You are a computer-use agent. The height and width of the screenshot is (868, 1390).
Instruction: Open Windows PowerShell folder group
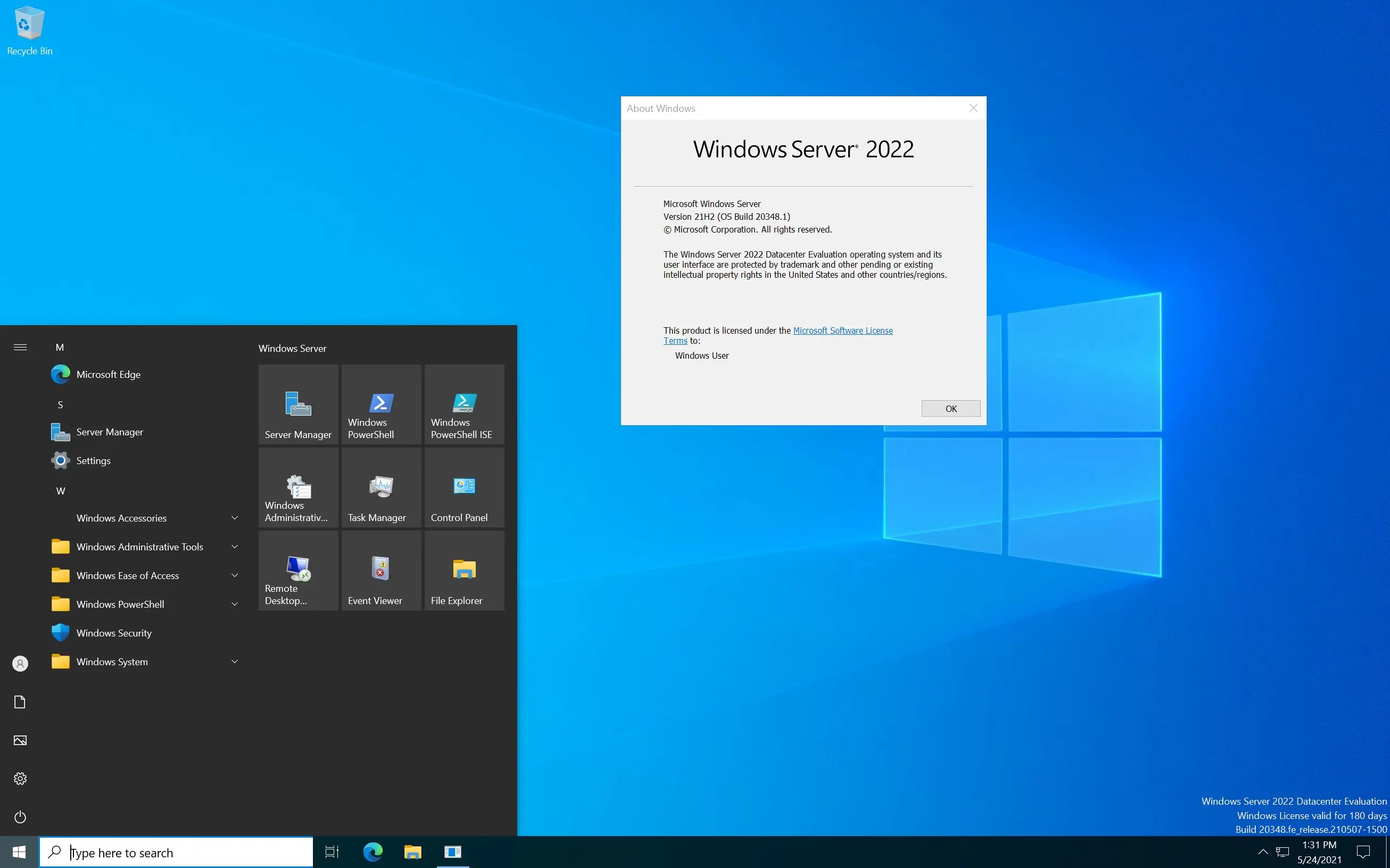144,604
